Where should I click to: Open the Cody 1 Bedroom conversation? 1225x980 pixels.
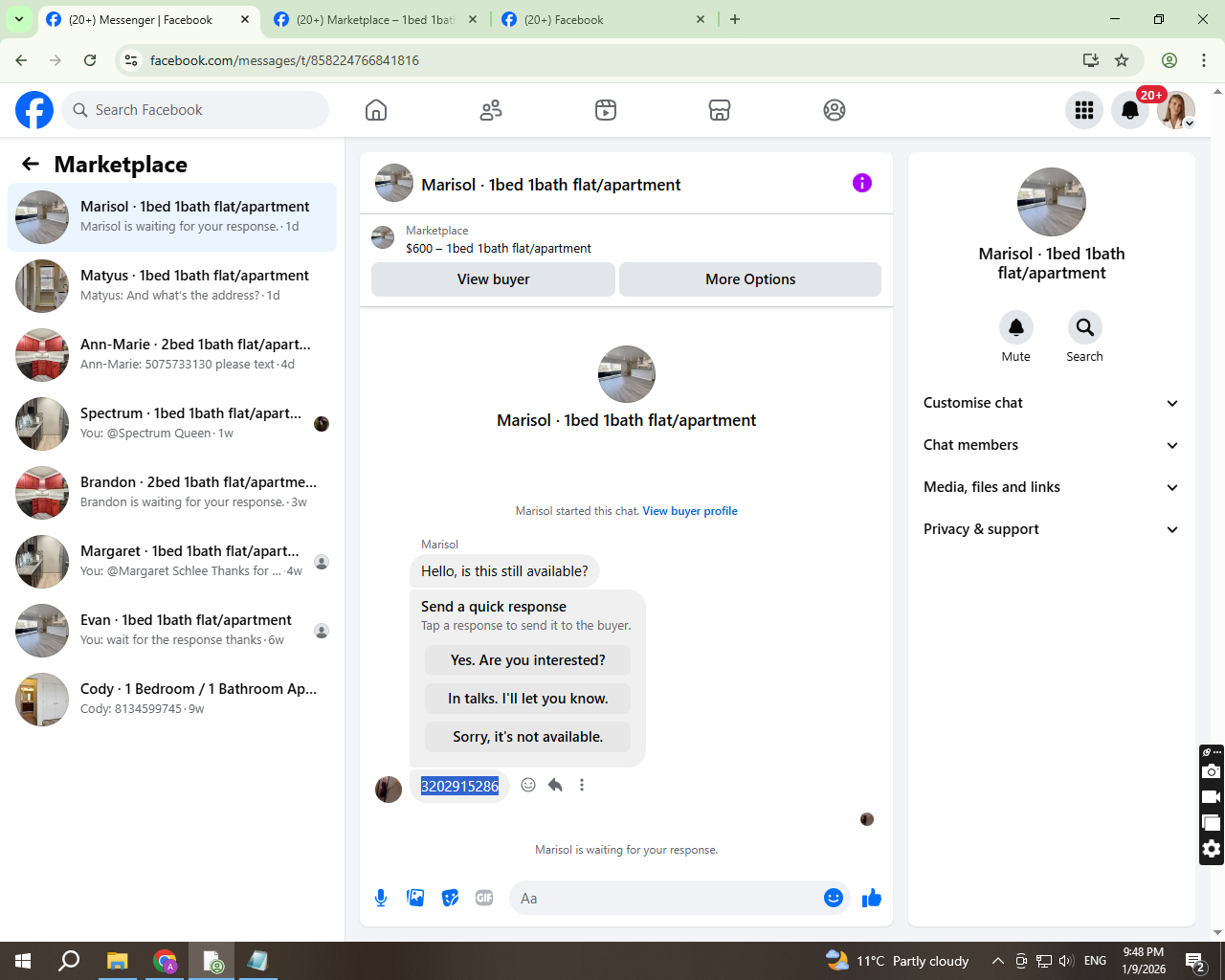[172, 700]
